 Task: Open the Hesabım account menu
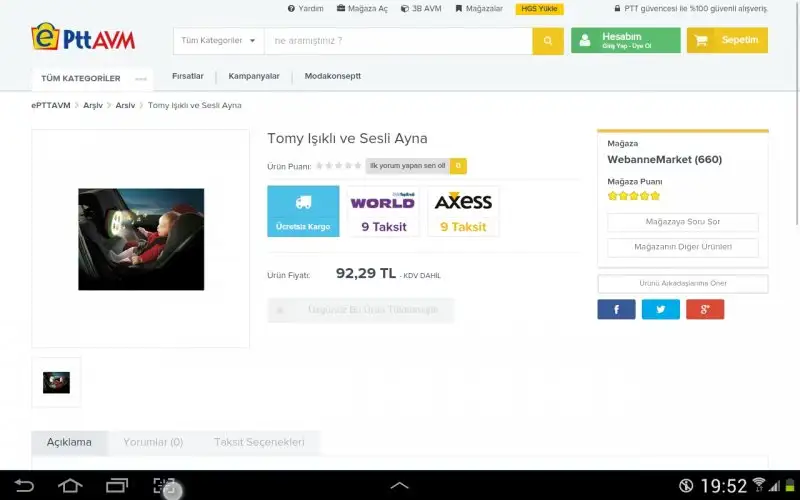(626, 41)
